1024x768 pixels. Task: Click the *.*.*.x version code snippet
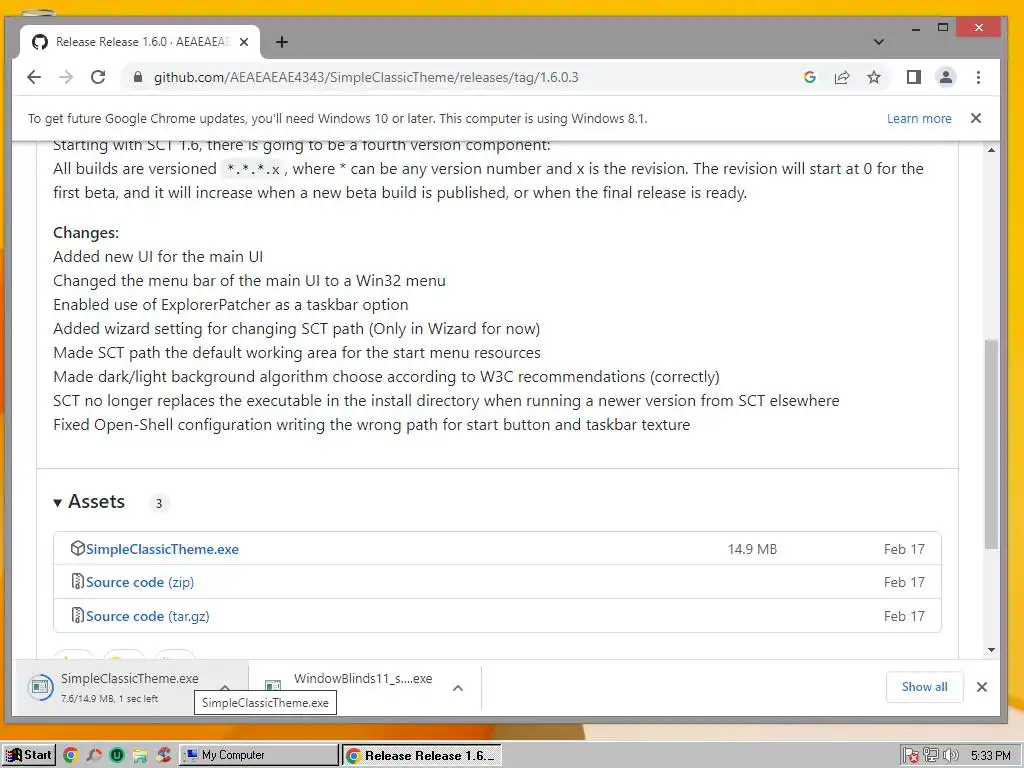[x=253, y=169]
